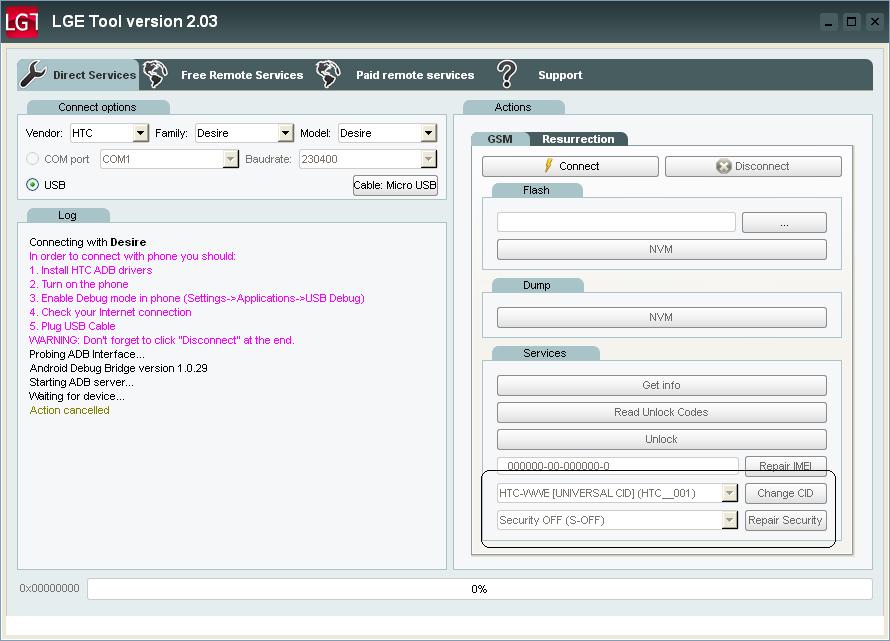Click the "Waiting for device..." log line
This screenshot has width=890, height=641.
[77, 396]
